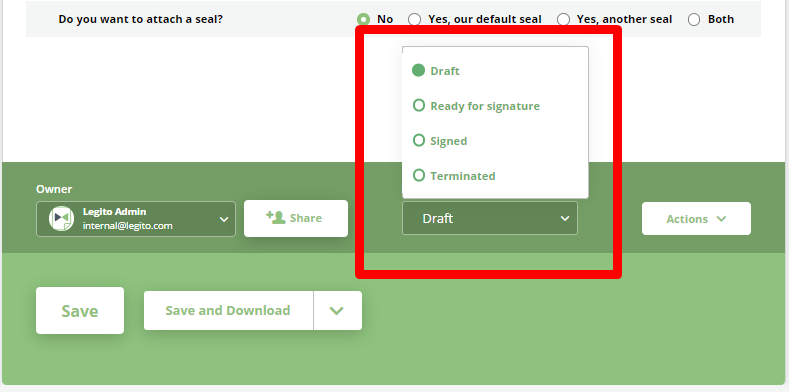Click the Save button
789x392 pixels.
[x=80, y=310]
